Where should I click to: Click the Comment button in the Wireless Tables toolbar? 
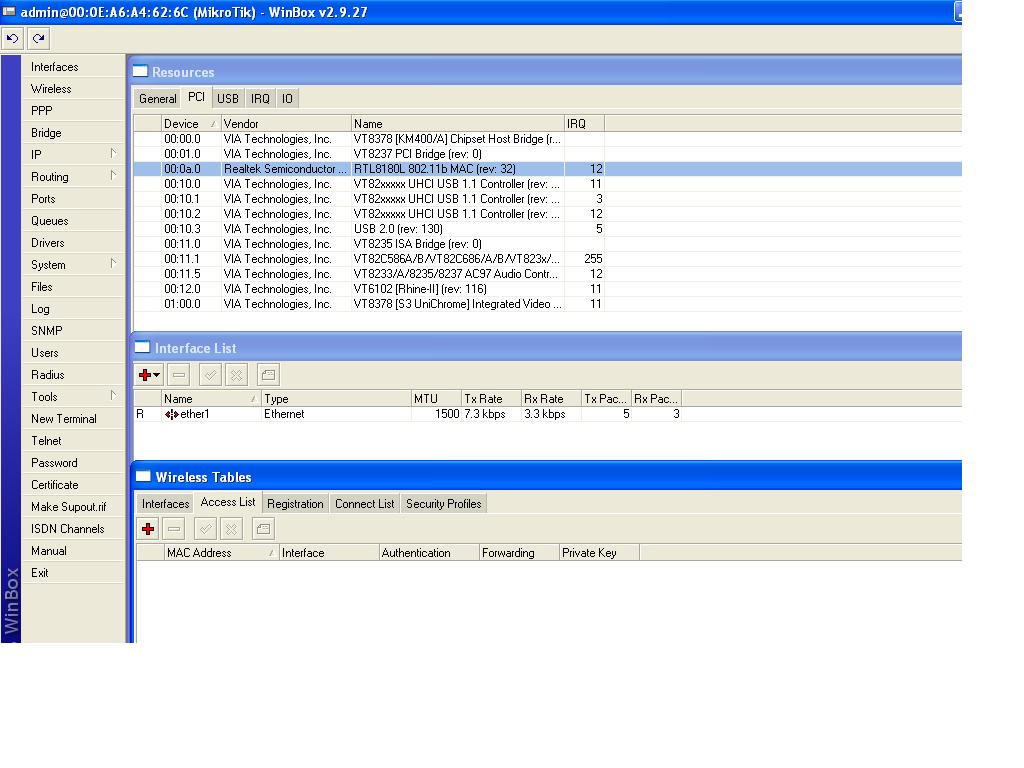point(263,529)
